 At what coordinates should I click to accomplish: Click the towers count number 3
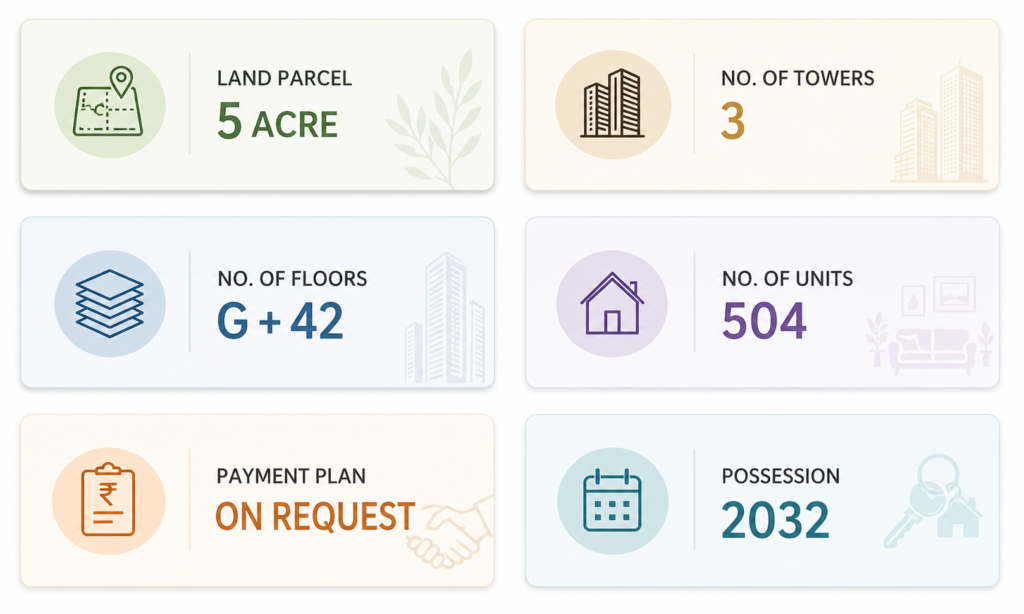click(x=732, y=122)
